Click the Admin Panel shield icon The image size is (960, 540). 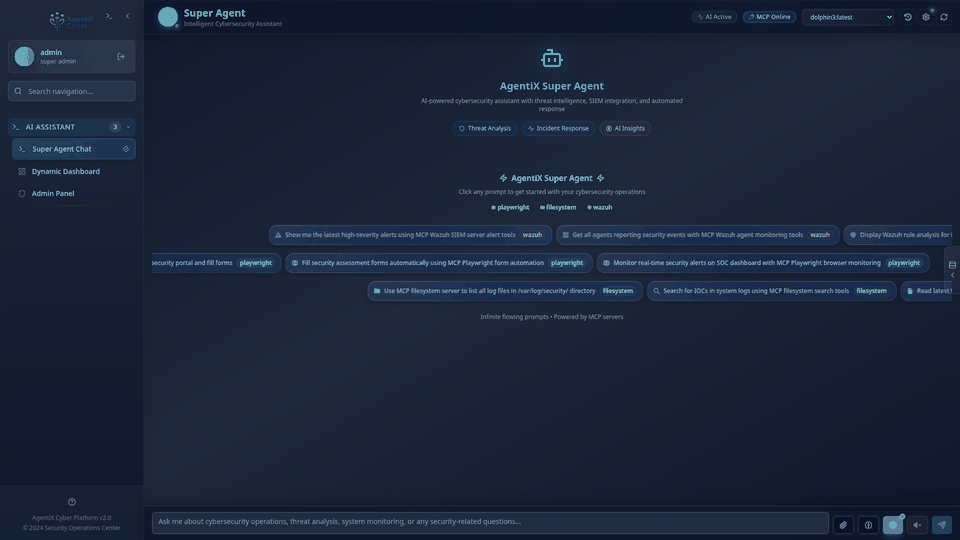(x=22, y=193)
